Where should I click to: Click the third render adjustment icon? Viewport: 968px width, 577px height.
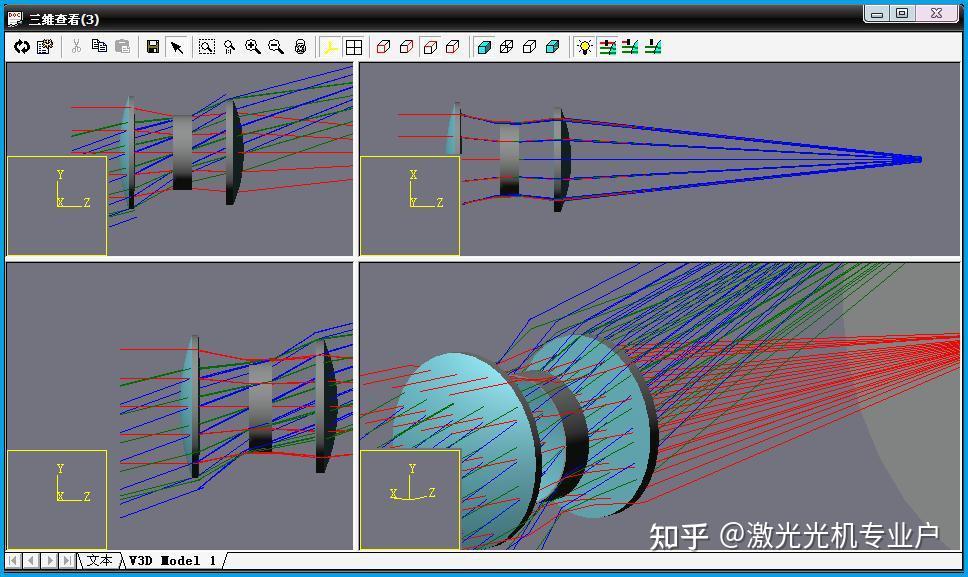coord(653,46)
